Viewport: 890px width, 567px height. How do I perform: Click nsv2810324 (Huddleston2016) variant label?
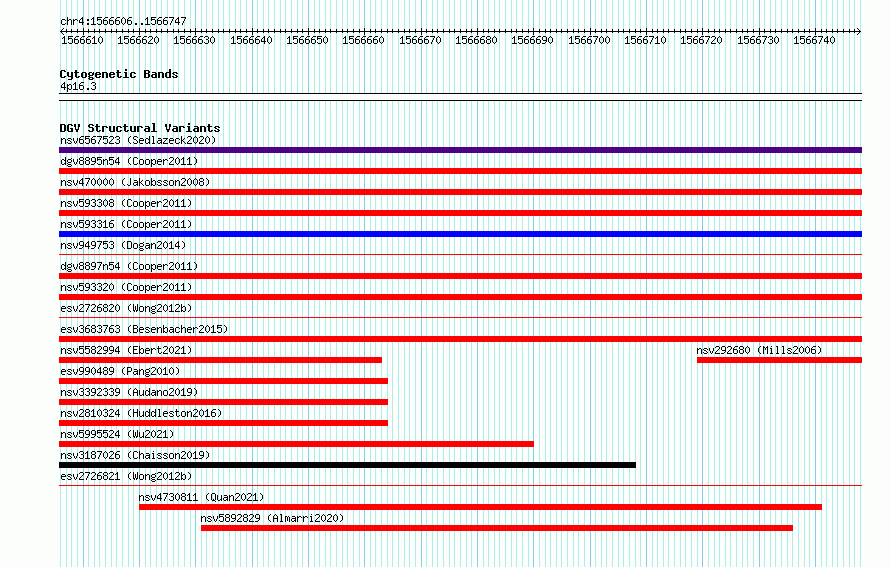(x=141, y=413)
